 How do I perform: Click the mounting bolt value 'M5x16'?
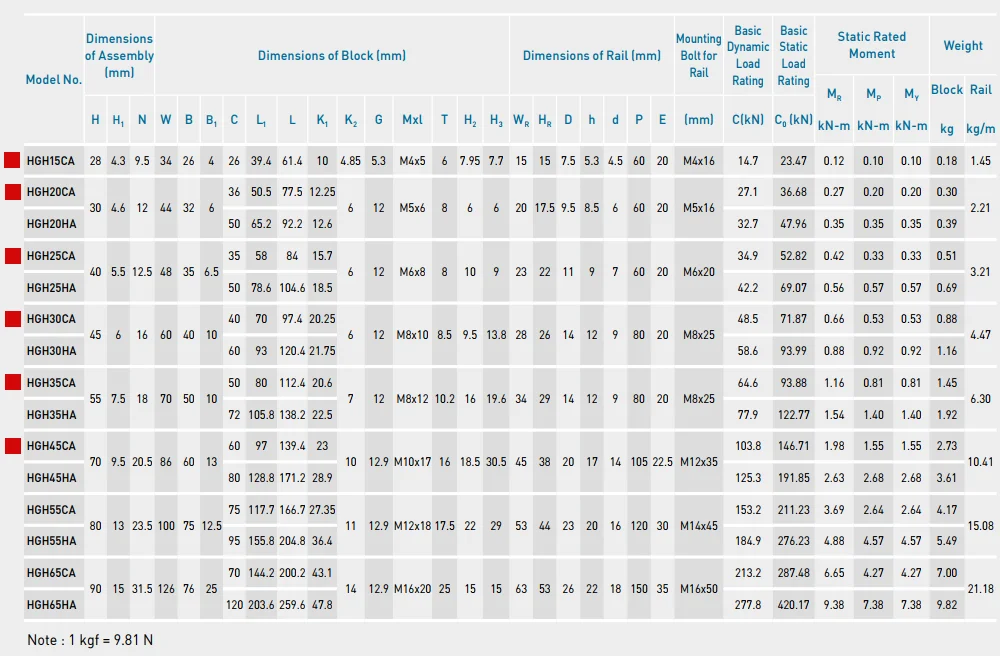698,208
